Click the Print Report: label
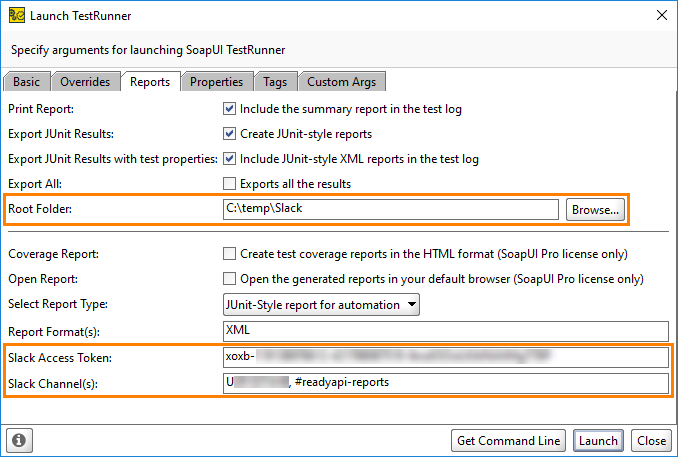Screen dimensions: 678x457 tap(41, 109)
